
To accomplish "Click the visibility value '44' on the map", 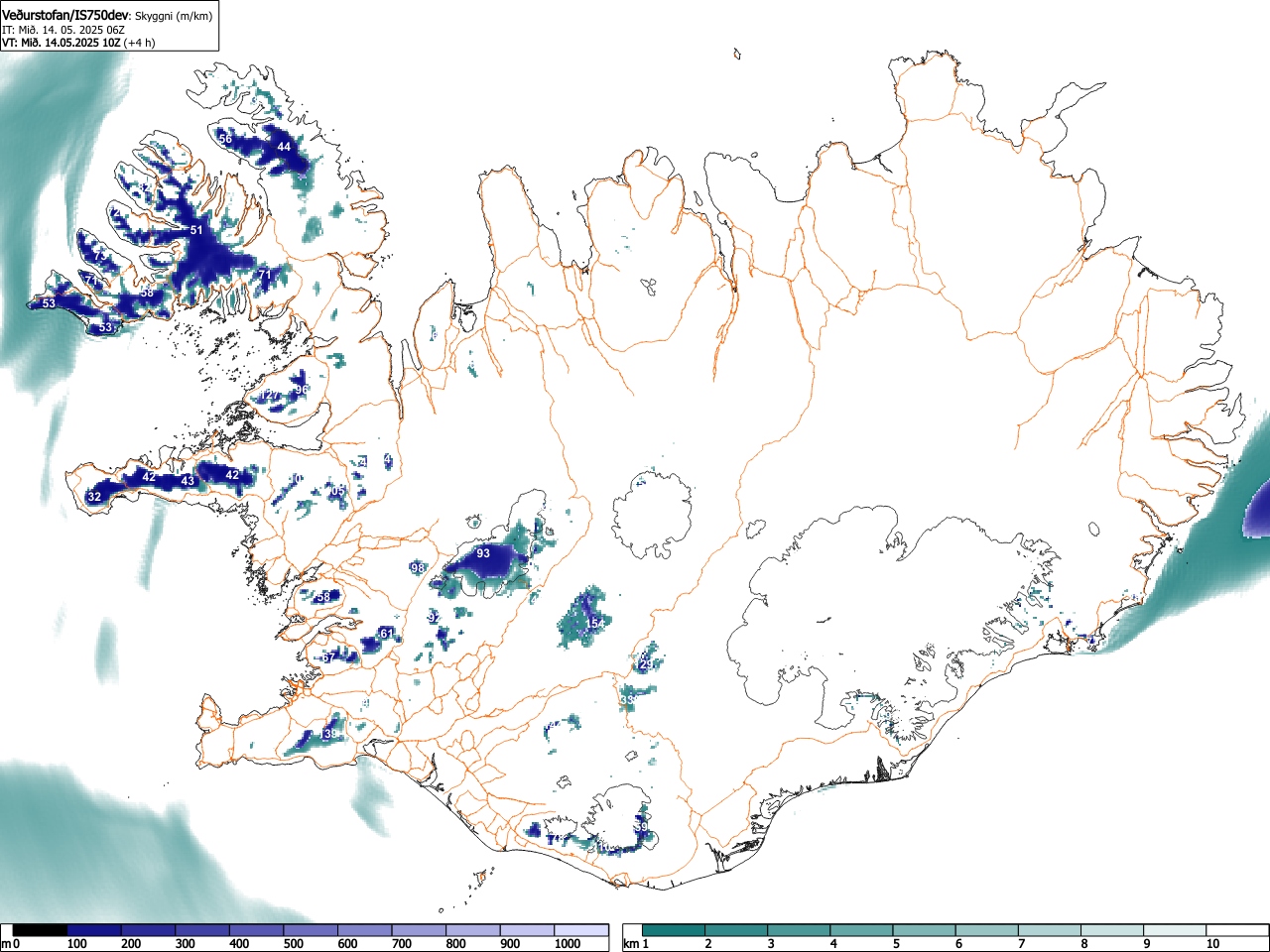I will (284, 147).
